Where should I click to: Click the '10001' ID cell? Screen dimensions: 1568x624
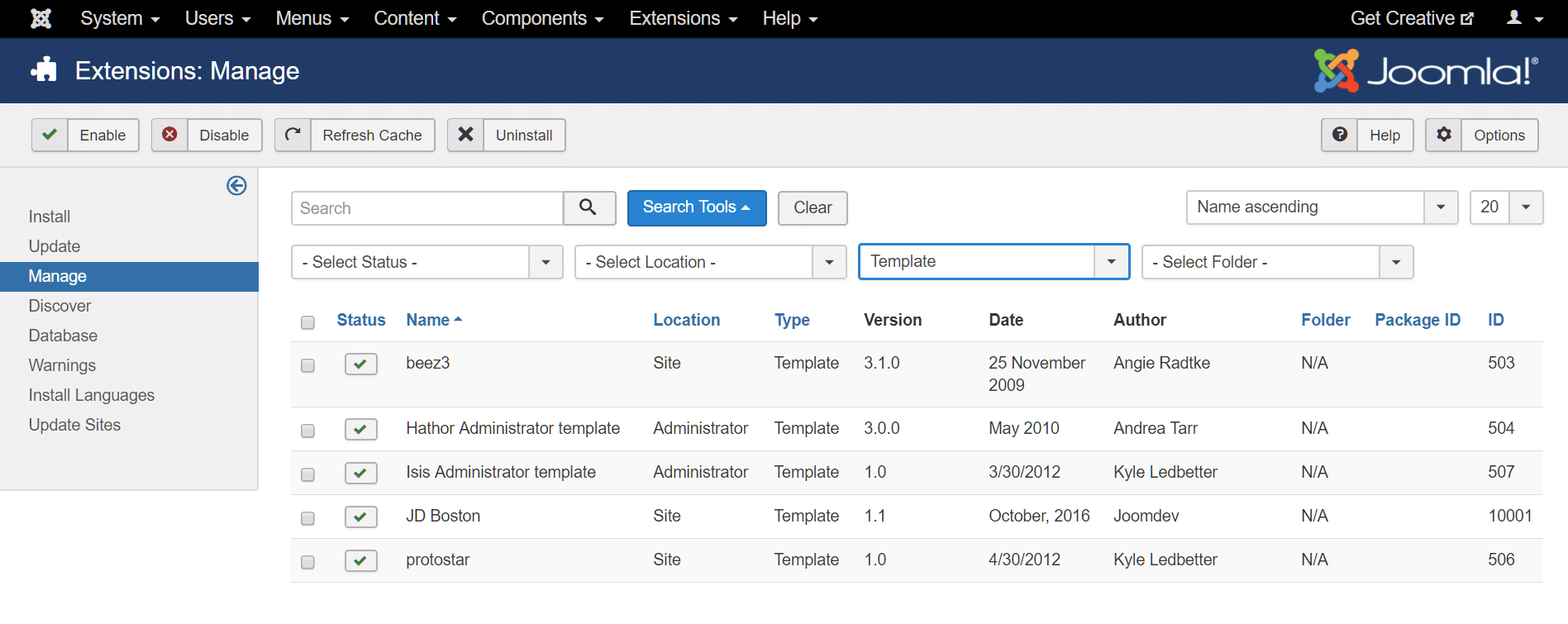tap(1510, 516)
